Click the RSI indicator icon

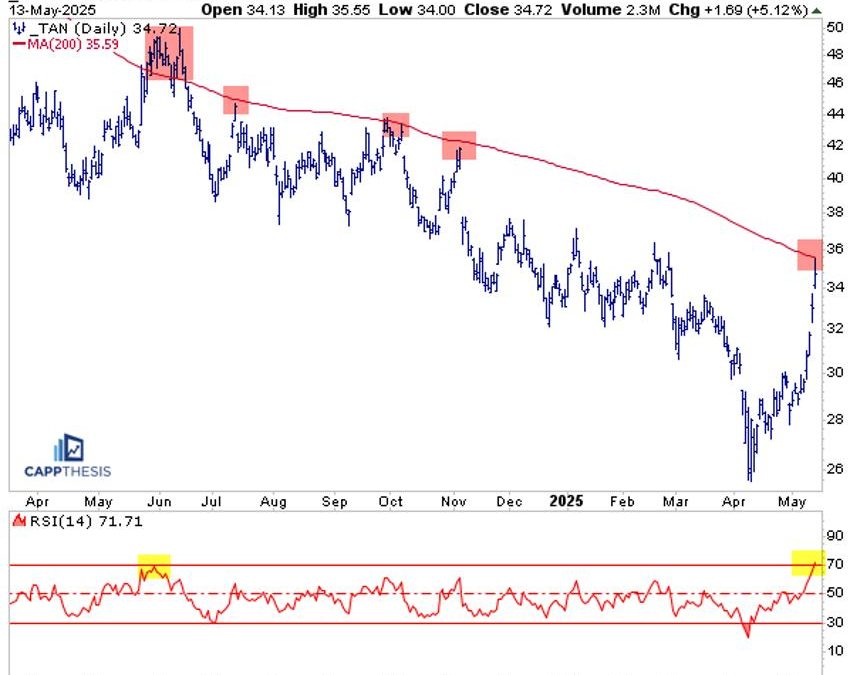pyautogui.click(x=20, y=522)
